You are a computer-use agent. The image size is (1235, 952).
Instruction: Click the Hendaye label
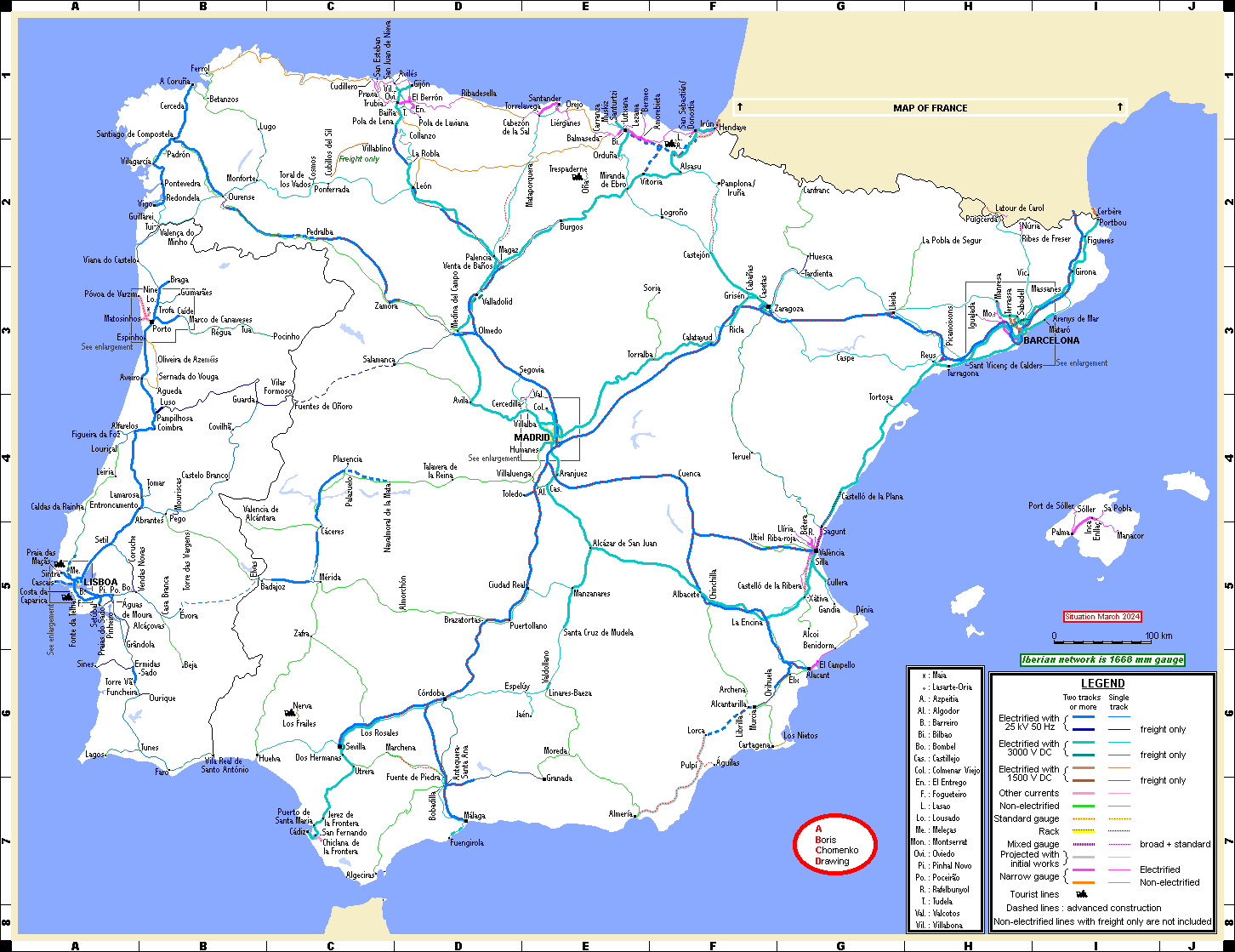[731, 127]
